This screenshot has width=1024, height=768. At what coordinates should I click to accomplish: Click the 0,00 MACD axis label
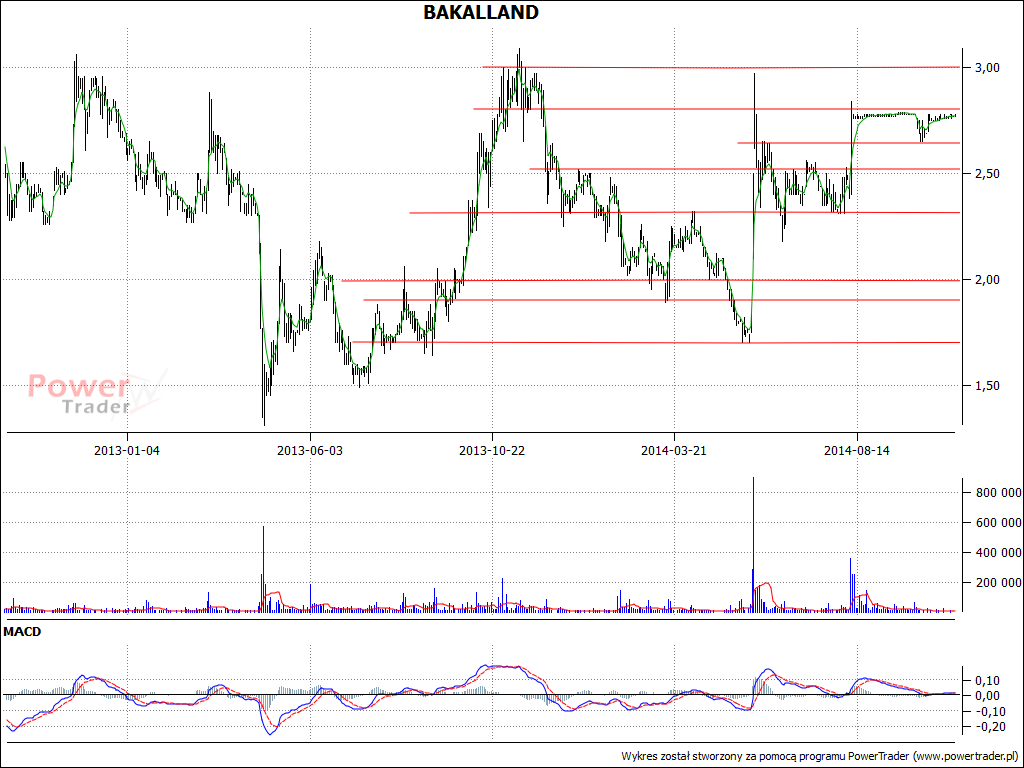987,696
